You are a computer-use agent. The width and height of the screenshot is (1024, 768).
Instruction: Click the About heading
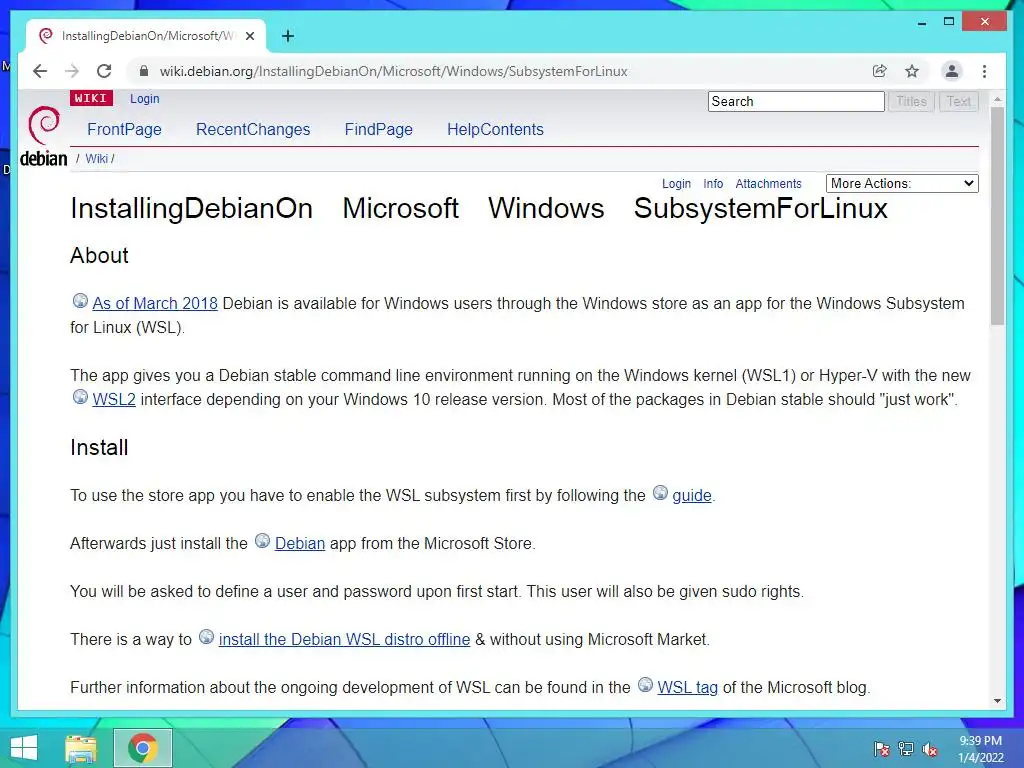click(x=99, y=255)
